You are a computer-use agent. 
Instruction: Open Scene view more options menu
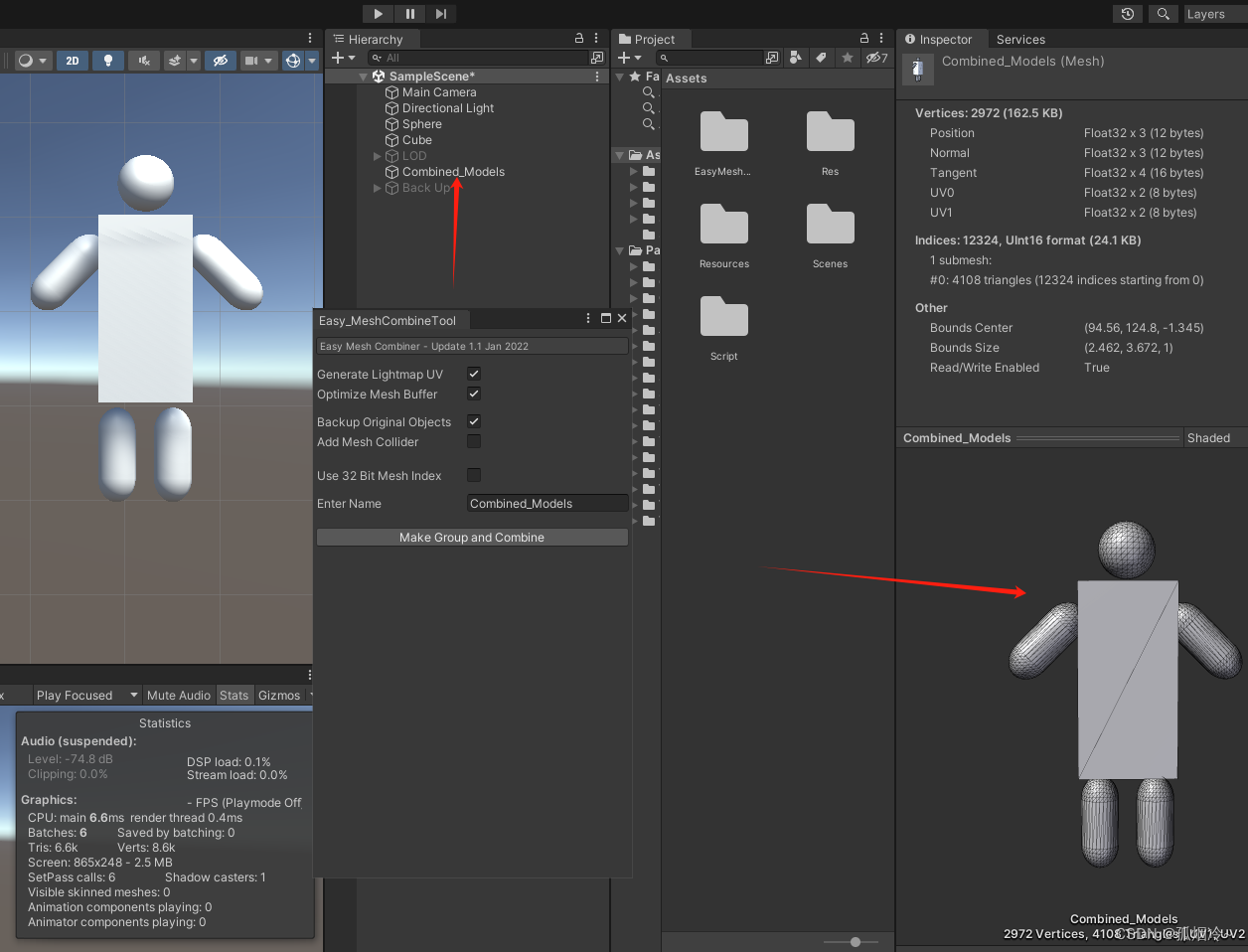click(310, 38)
